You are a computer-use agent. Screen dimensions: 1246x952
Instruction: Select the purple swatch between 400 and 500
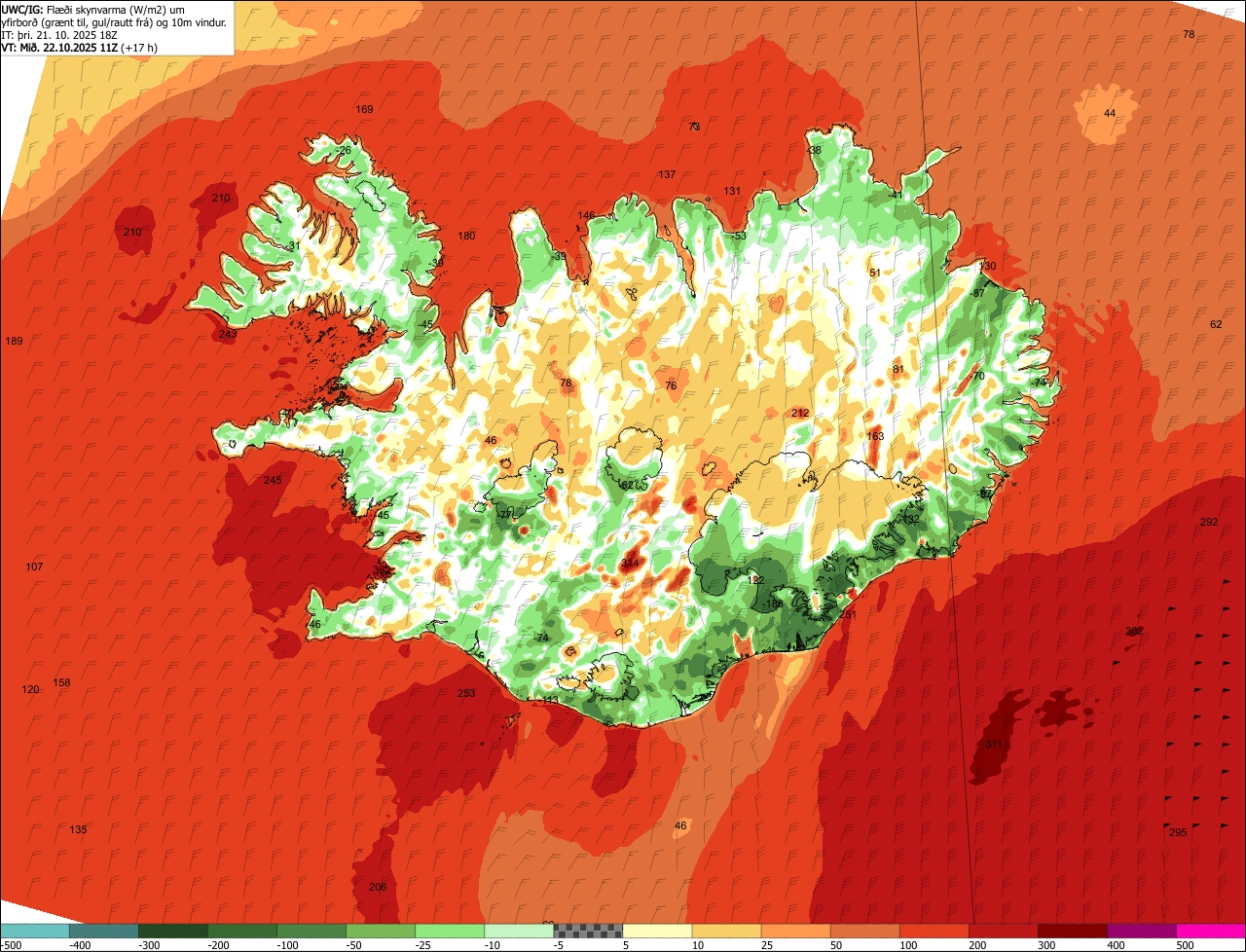click(1141, 931)
